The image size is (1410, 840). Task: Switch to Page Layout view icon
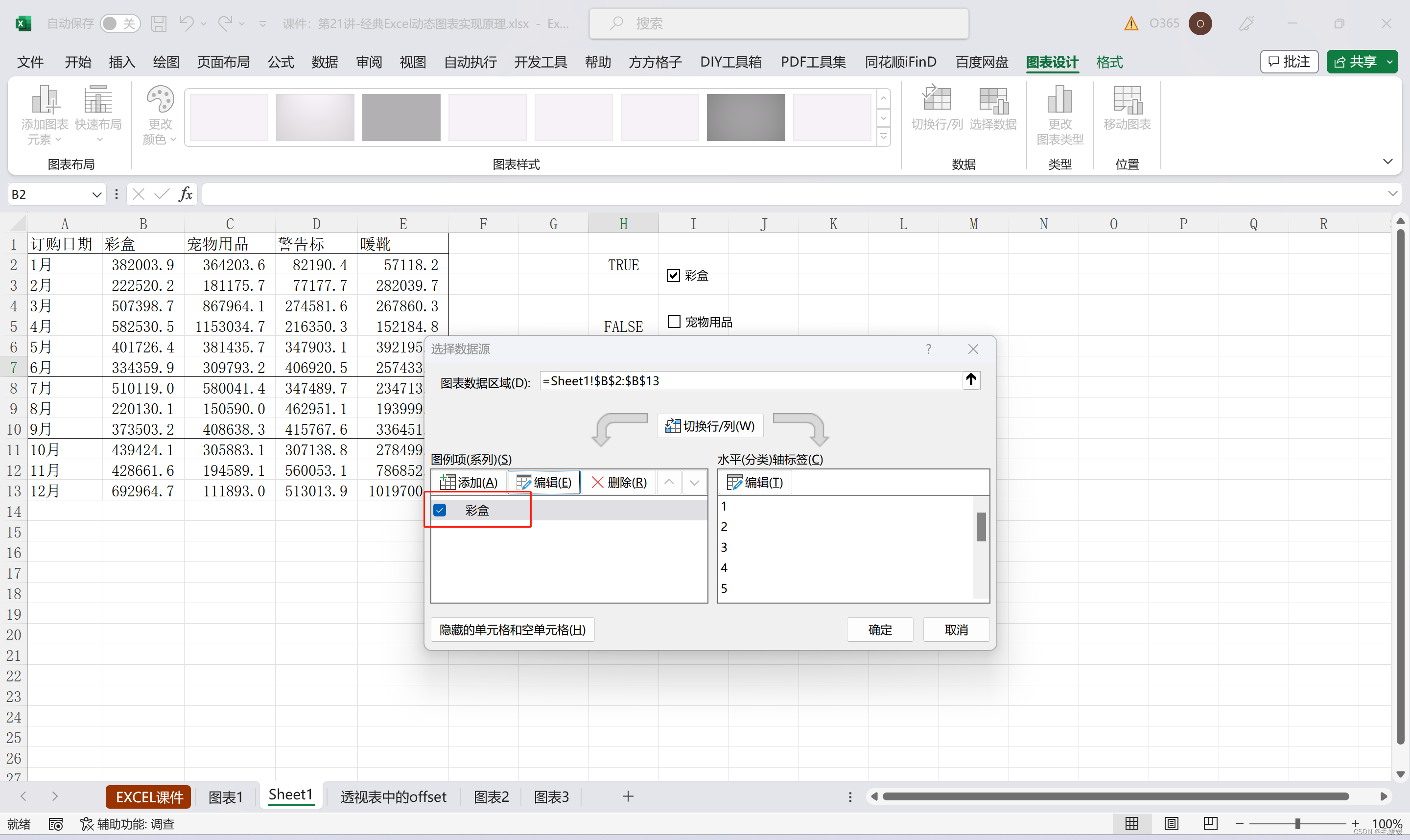tap(1172, 823)
